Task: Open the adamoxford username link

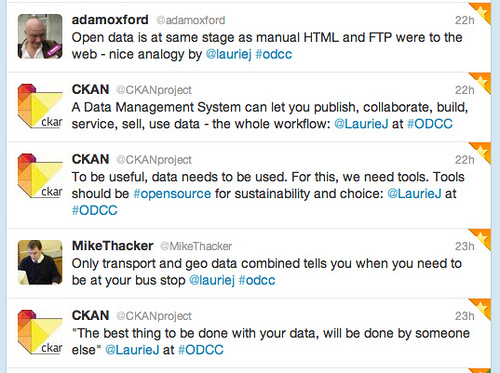Action: [110, 20]
